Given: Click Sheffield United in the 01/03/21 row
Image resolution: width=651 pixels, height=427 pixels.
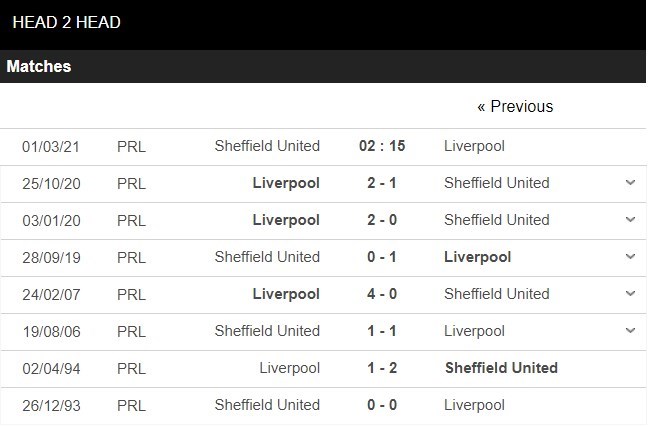Looking at the screenshot, I should [x=267, y=146].
